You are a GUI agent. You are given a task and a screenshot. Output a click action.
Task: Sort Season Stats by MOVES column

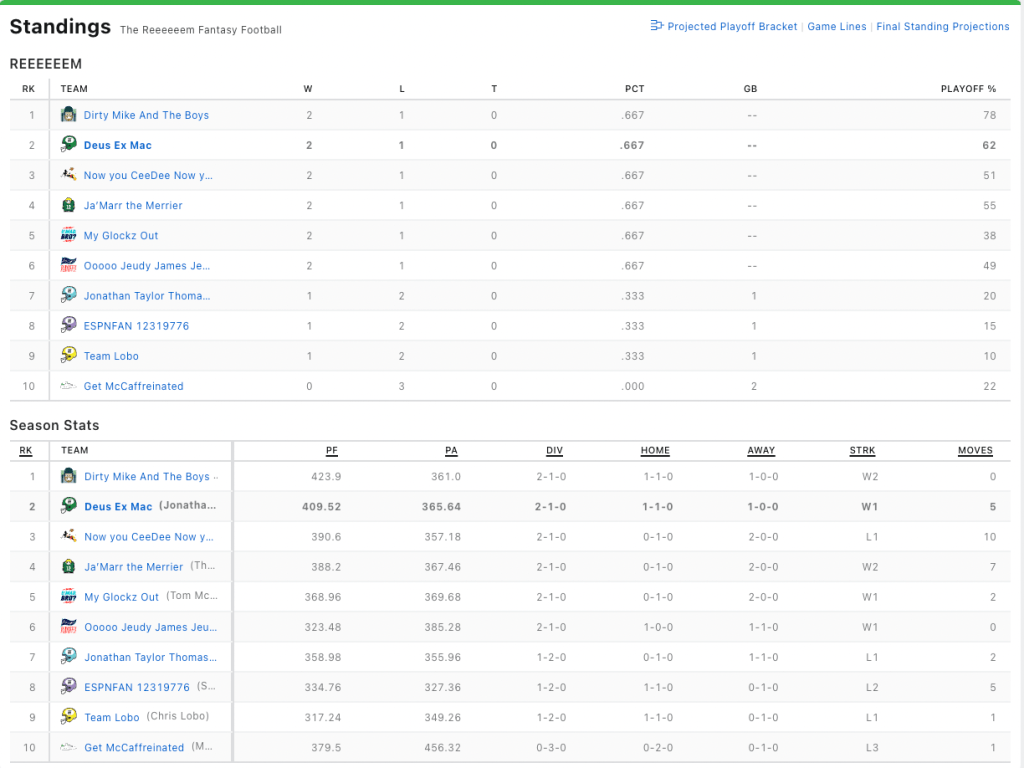pyautogui.click(x=975, y=450)
